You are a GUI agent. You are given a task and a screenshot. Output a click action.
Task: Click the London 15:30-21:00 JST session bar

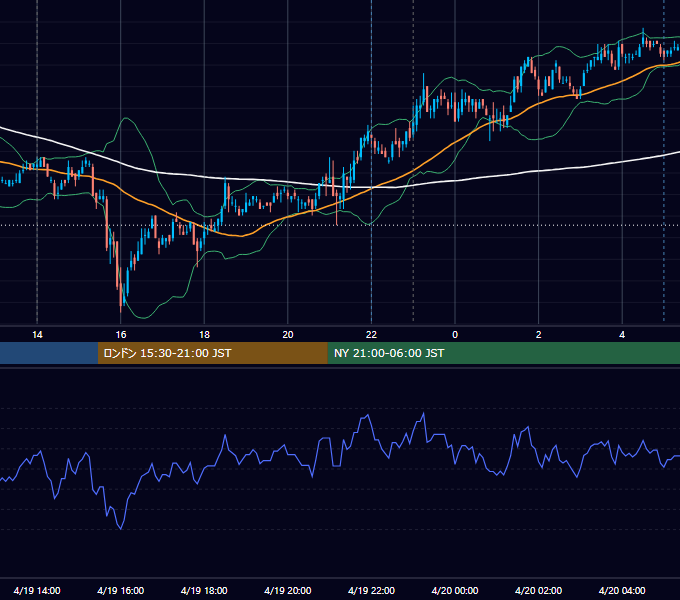[x=212, y=353]
